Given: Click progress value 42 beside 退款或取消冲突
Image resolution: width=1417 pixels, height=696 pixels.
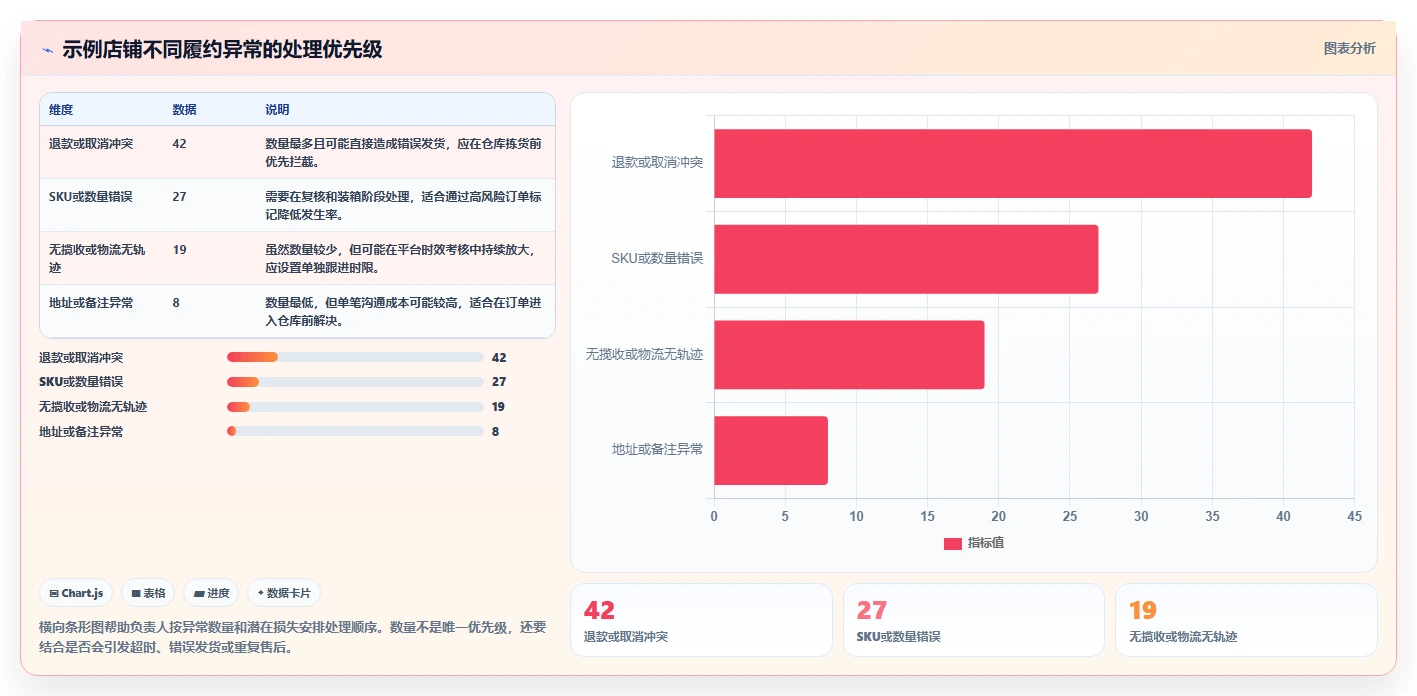Looking at the screenshot, I should [499, 357].
